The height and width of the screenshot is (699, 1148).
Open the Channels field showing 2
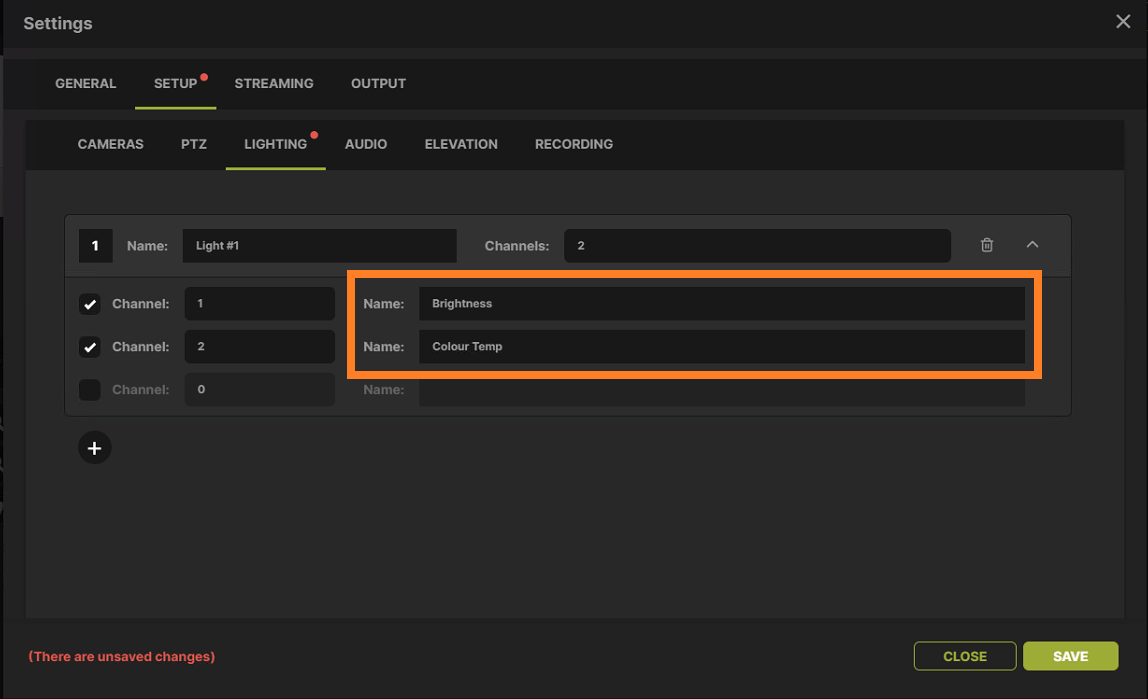point(757,245)
